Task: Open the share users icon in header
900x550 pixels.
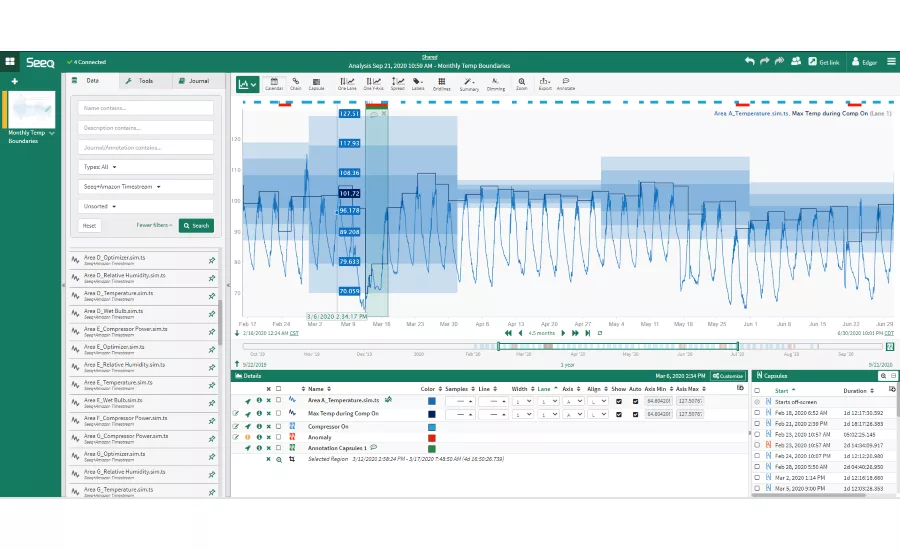Action: (x=796, y=61)
